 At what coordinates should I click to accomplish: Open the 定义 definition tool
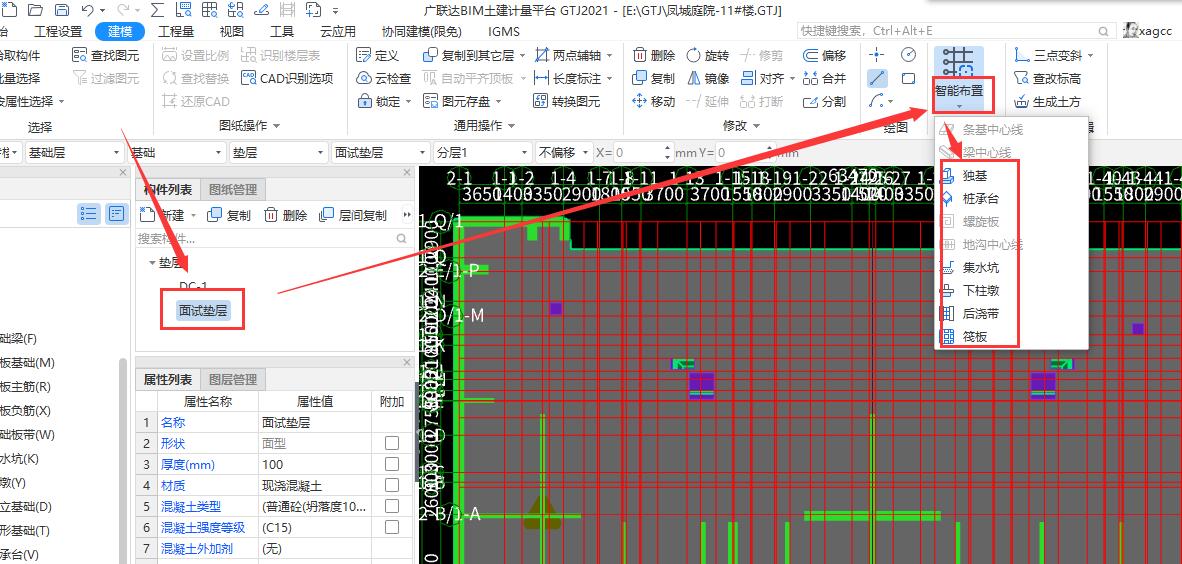pyautogui.click(x=377, y=55)
